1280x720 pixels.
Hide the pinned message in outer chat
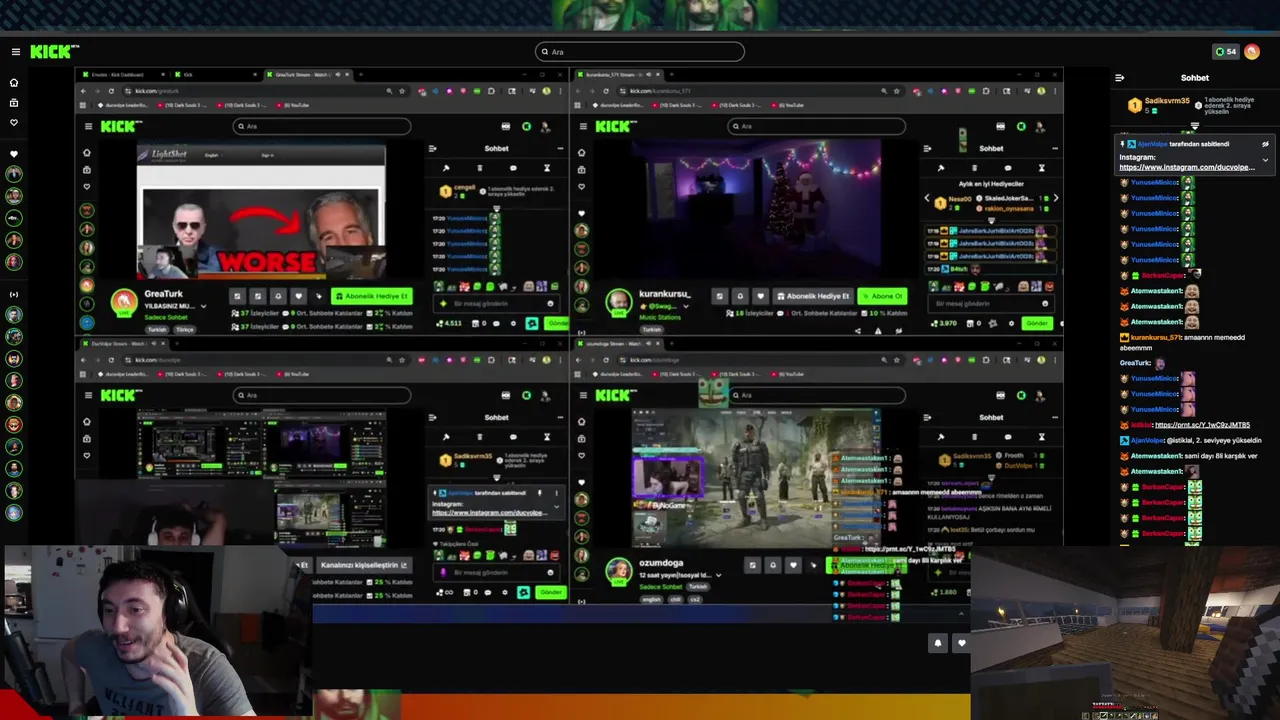[1265, 144]
